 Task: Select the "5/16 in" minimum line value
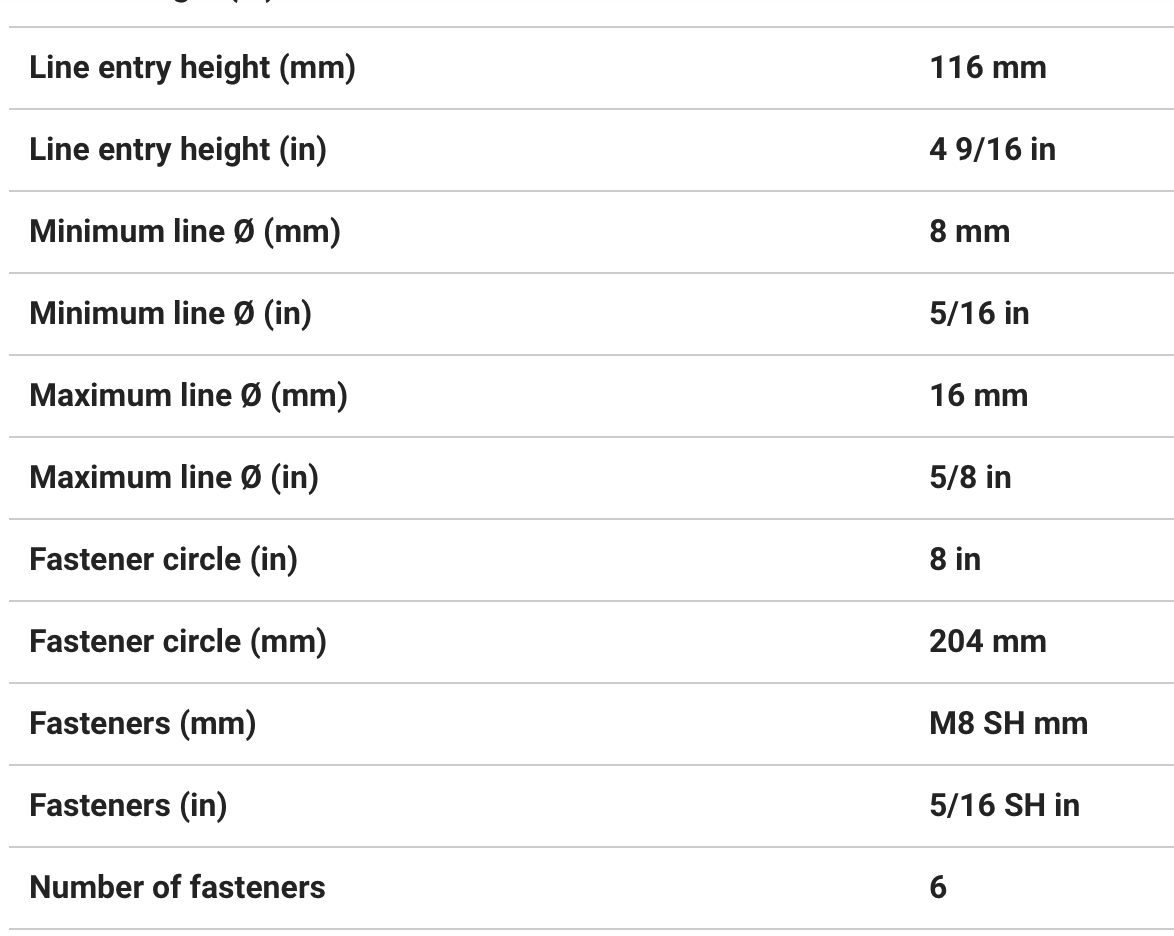tap(978, 314)
